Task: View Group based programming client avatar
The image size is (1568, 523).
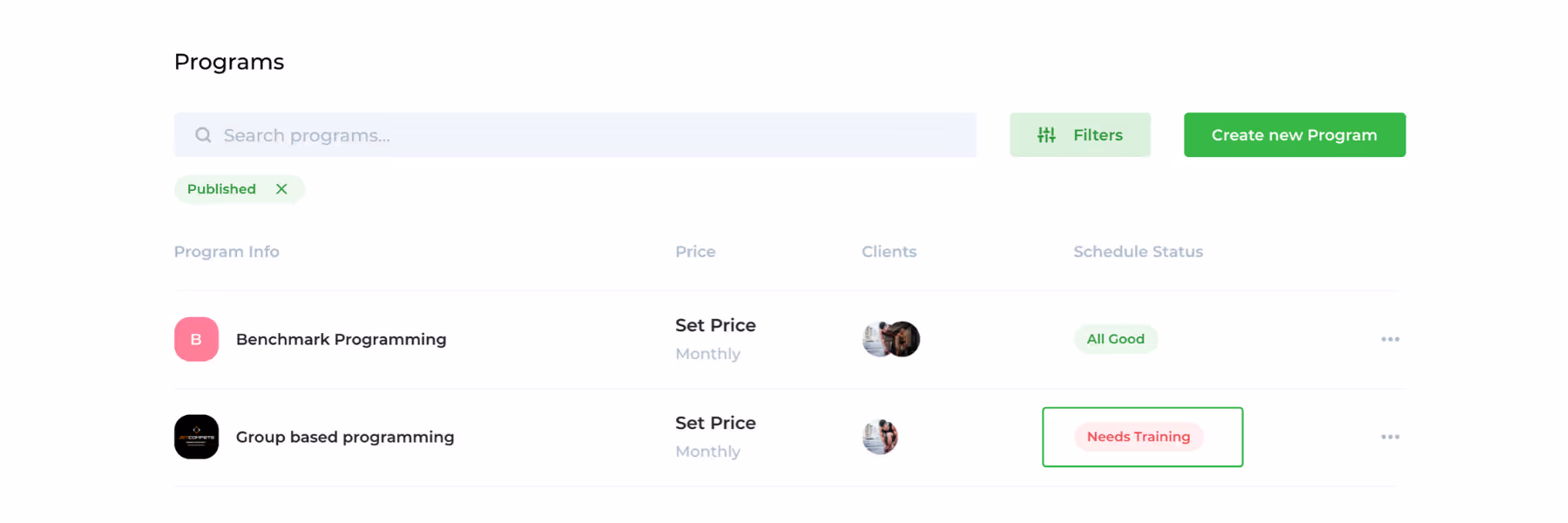Action: pyautogui.click(x=880, y=437)
